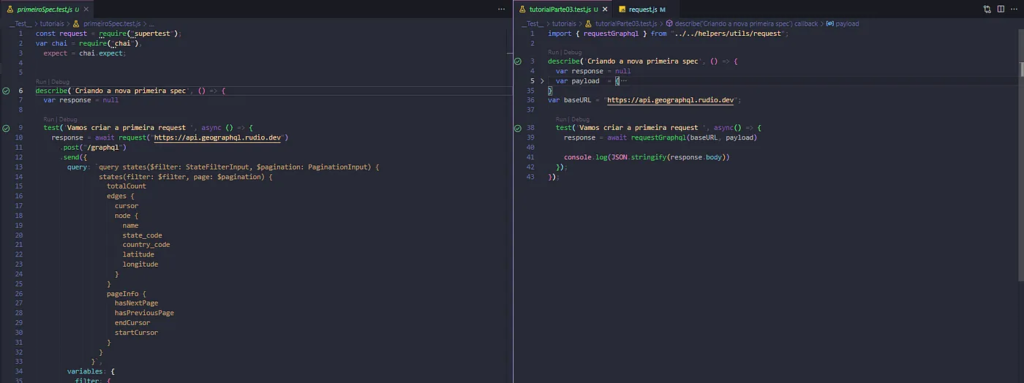
Task: Click 'var payload' on line 5
Action: [x=577, y=81]
